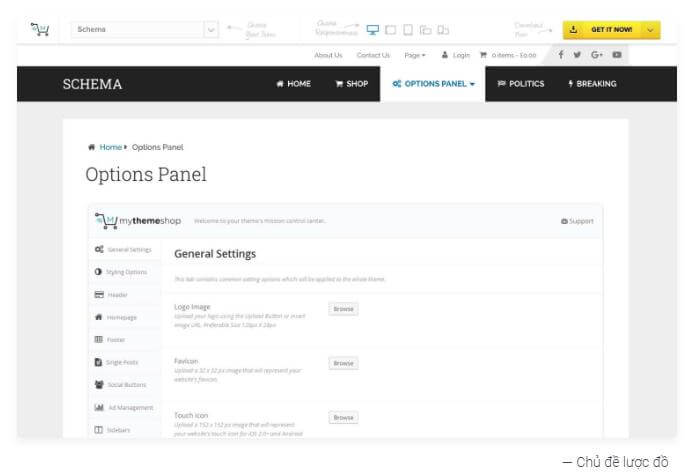
Task: Click the Options Panel page heading
Action: (x=146, y=174)
